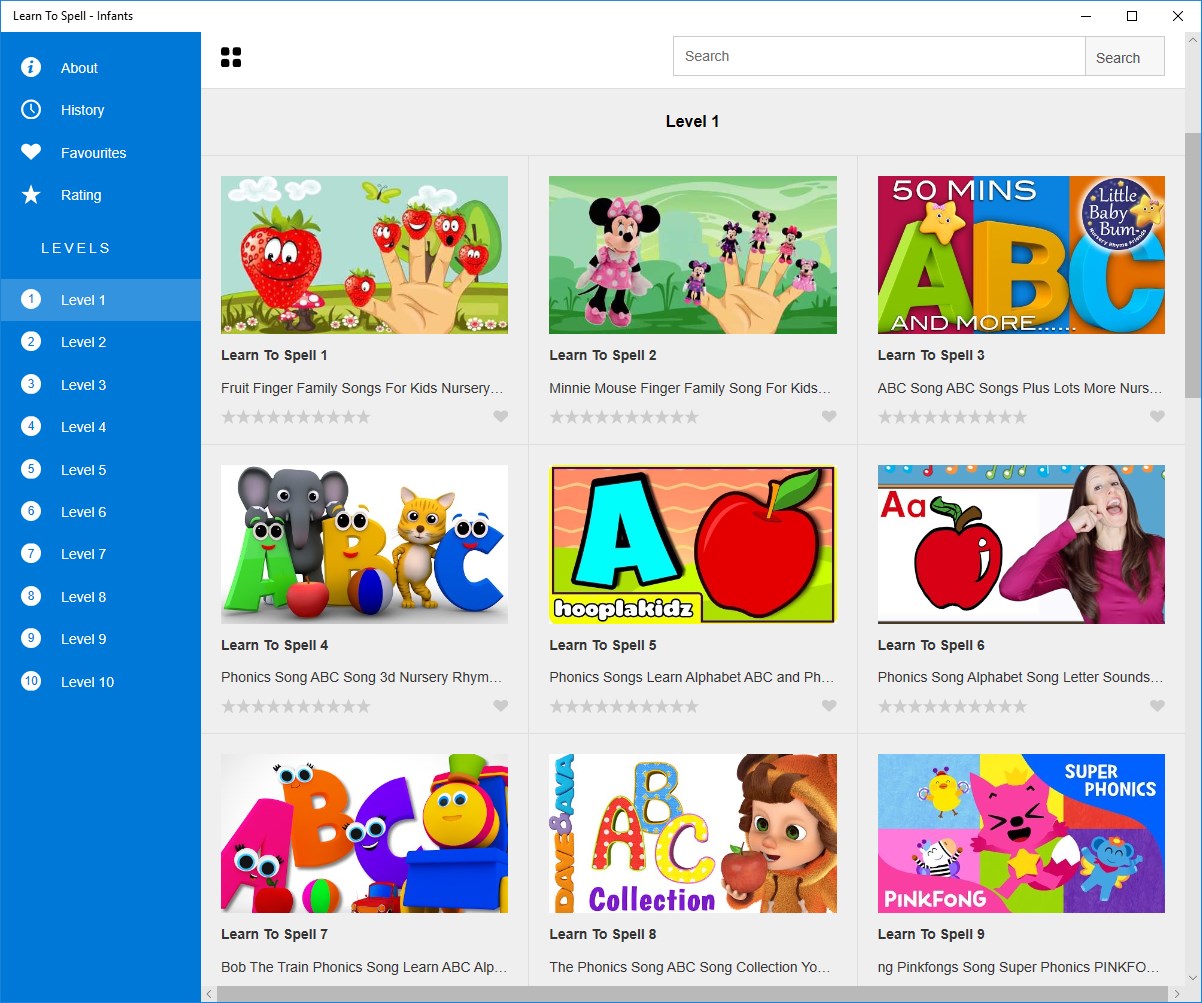Rate Learn To Spell 3 using star bar

coord(952,417)
